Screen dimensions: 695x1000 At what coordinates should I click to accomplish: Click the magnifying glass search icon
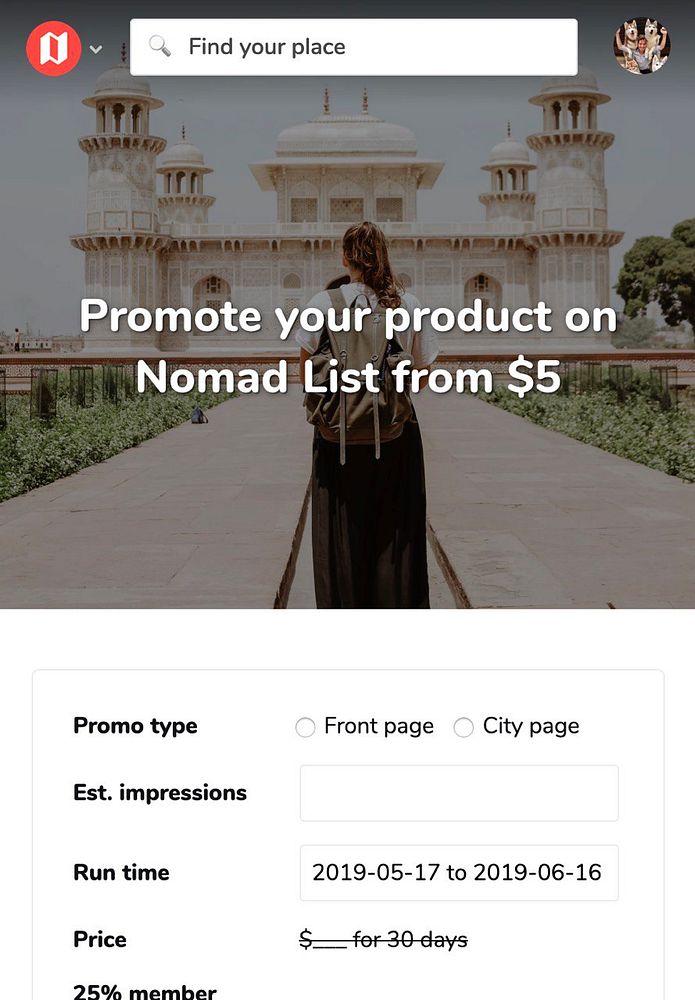(x=160, y=46)
